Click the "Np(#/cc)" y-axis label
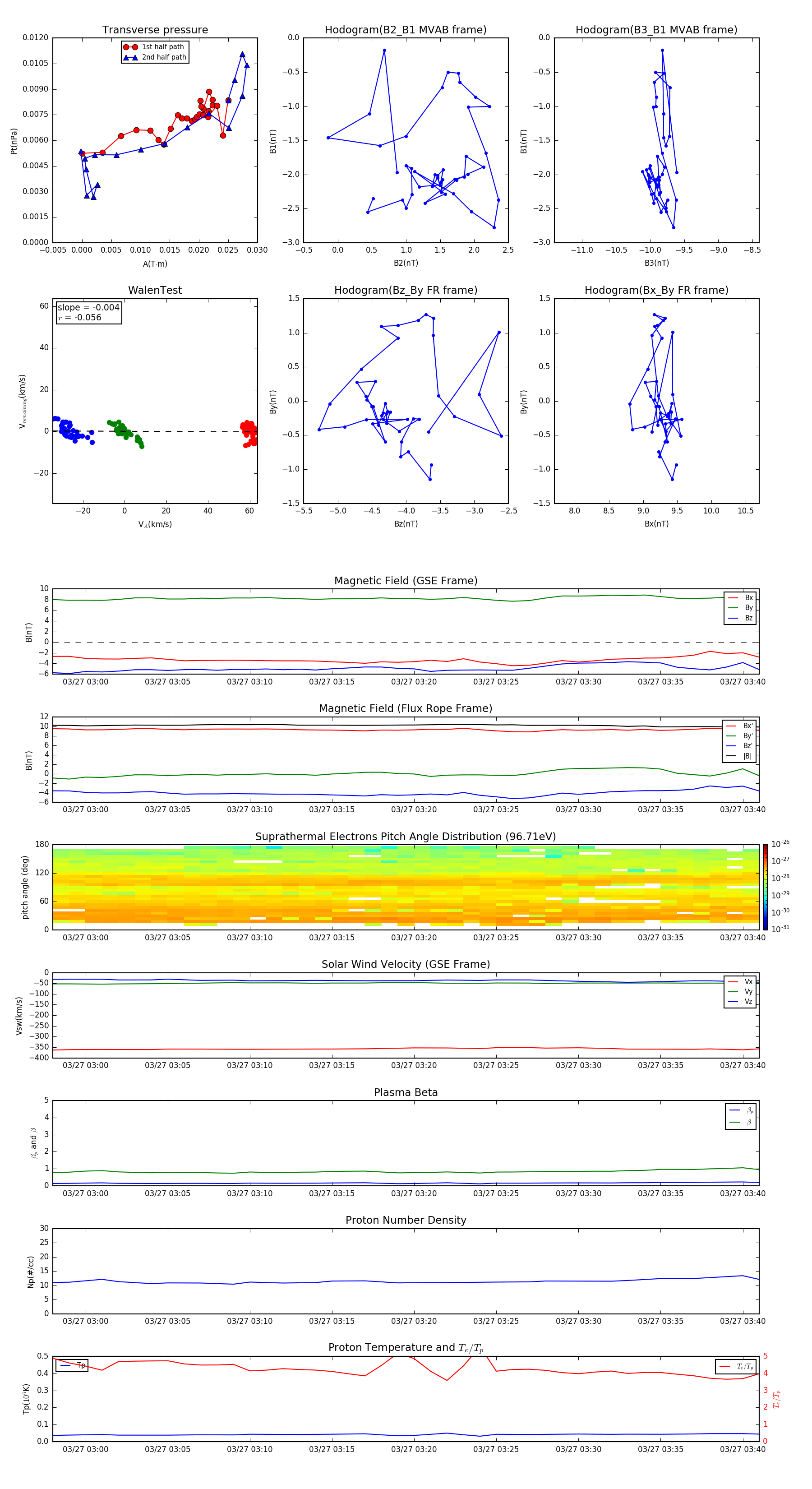 tap(31, 1272)
